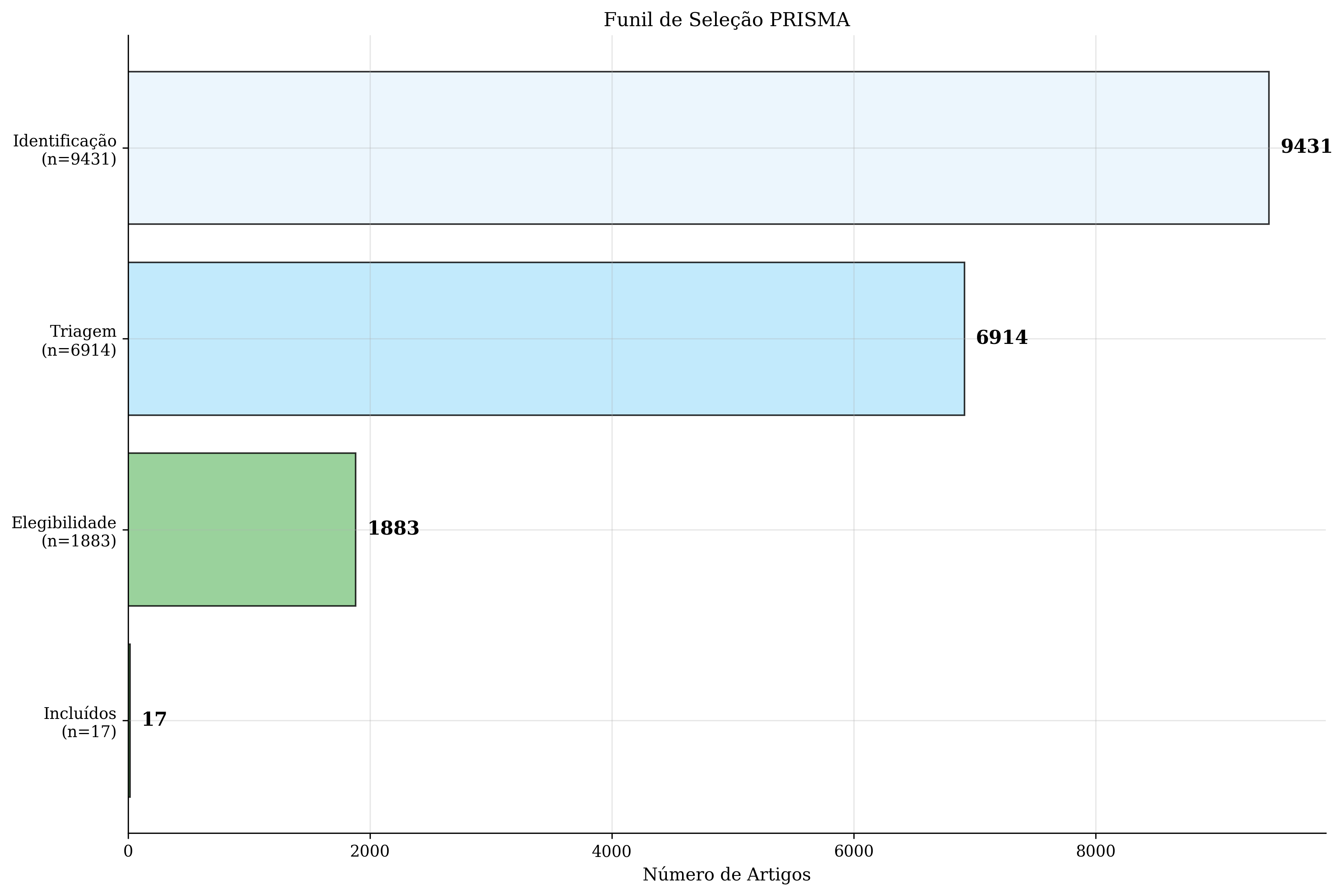Screen dimensions: 1344x896
Task: Click the thin Incluídos bar
Action: click(130, 720)
